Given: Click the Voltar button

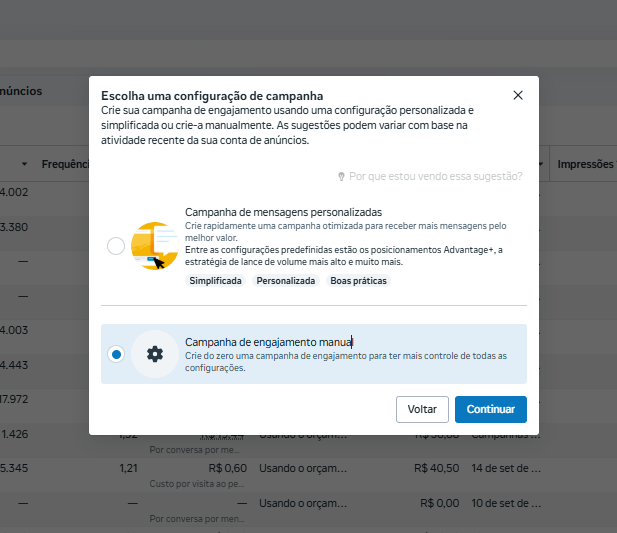Looking at the screenshot, I should (422, 409).
